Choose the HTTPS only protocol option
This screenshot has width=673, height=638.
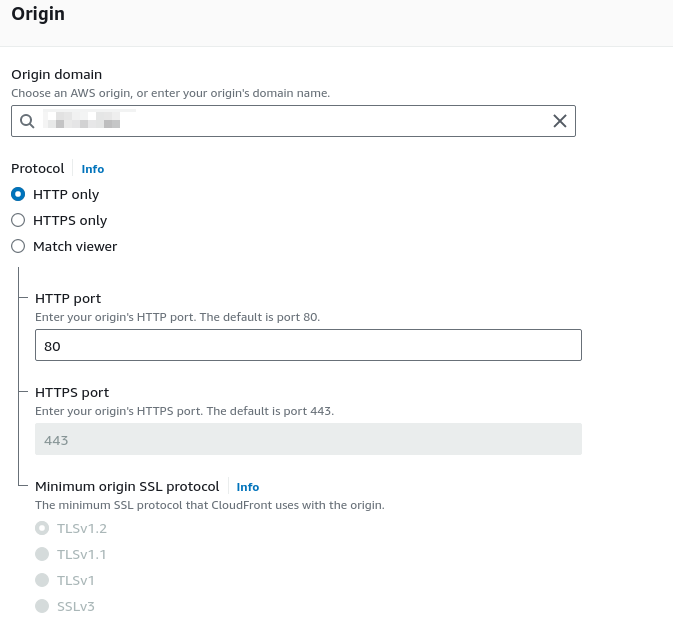(18, 220)
